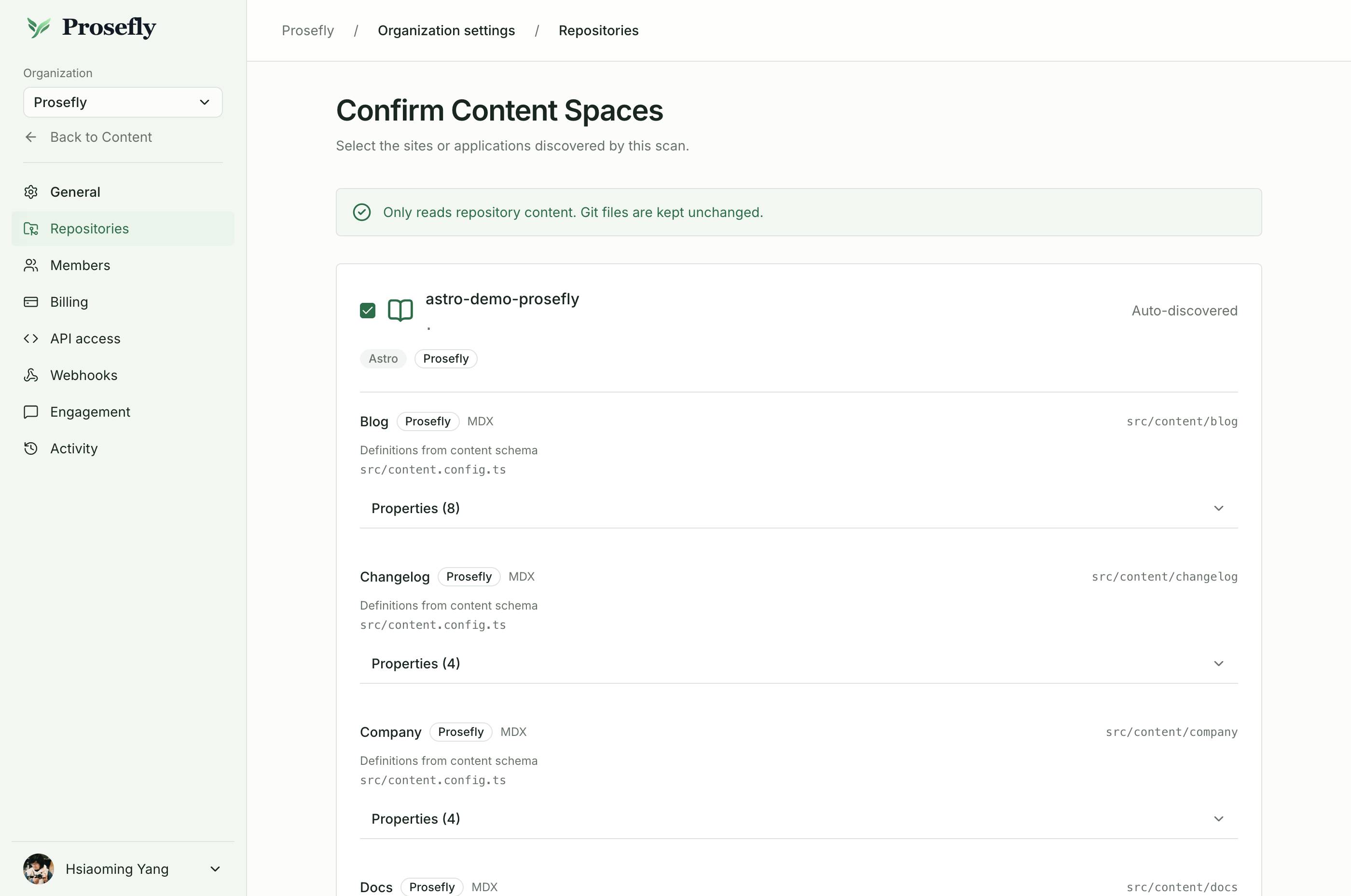This screenshot has width=1351, height=896.
Task: Go to Members in sidebar
Action: [123, 265]
